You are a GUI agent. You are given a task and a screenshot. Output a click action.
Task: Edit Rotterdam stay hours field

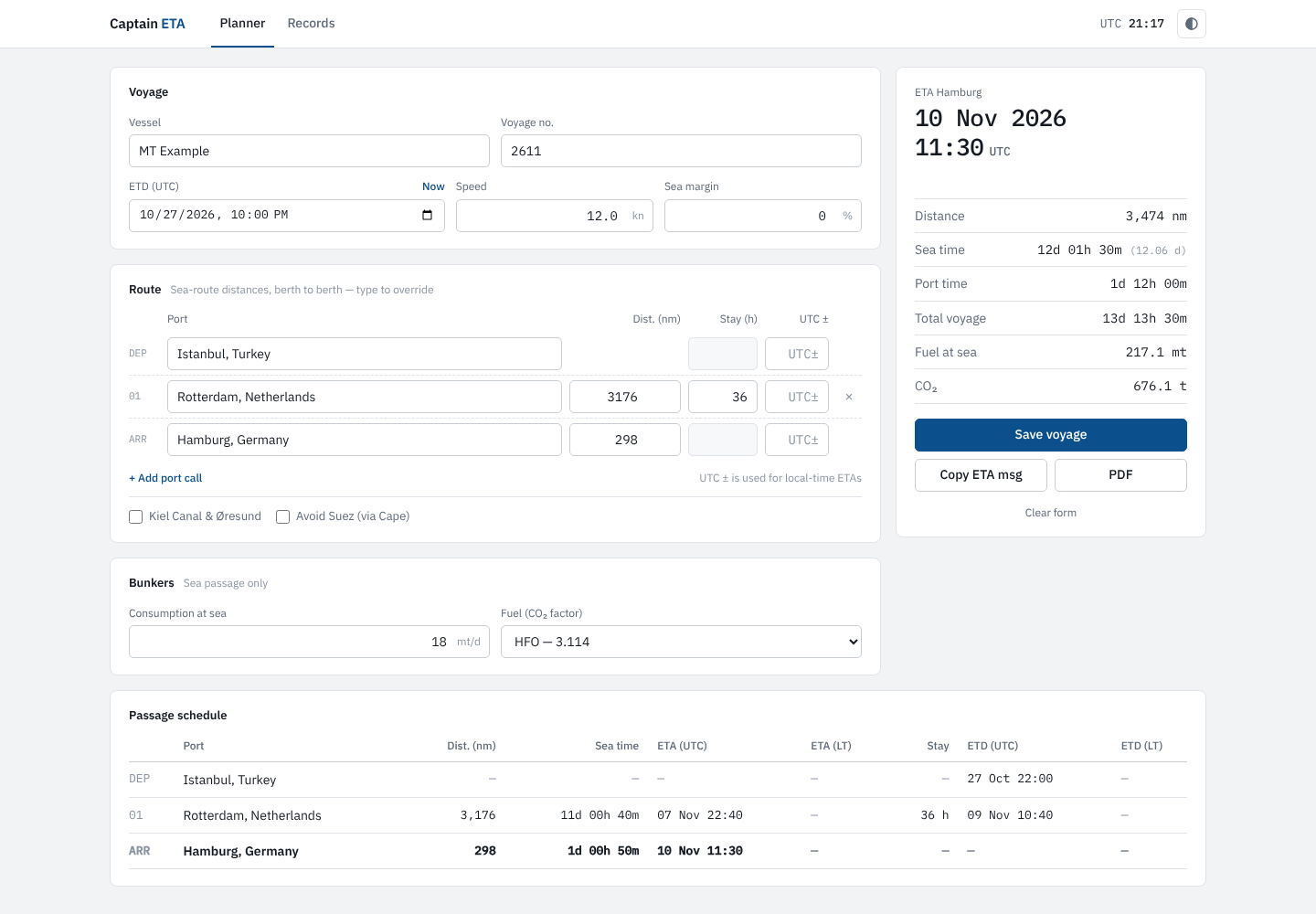[723, 397]
